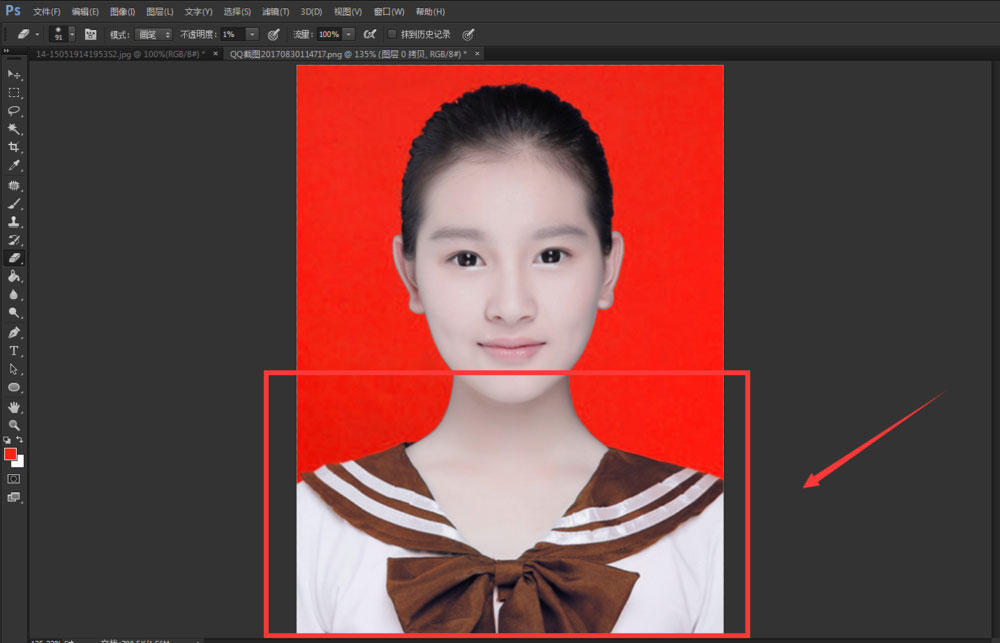
Task: Activate the Crop tool
Action: coord(14,148)
